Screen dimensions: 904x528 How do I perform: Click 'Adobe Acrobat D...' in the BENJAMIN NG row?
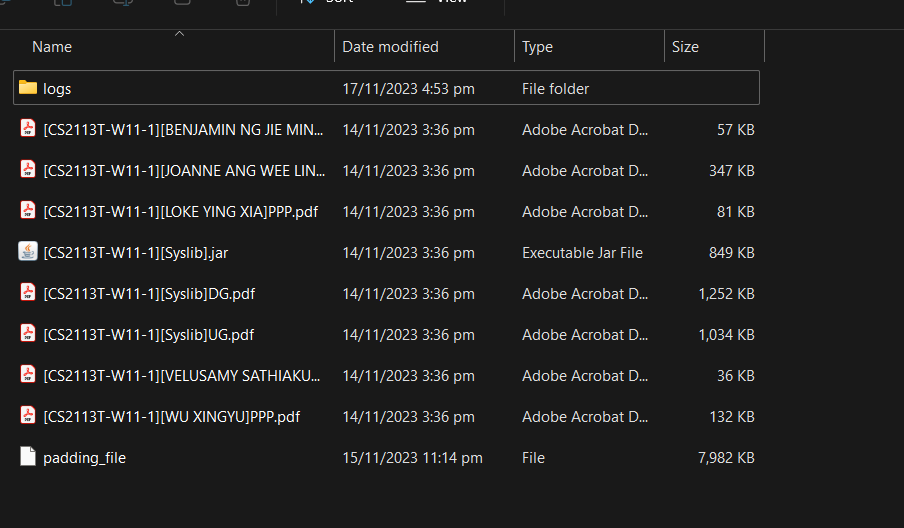585,130
